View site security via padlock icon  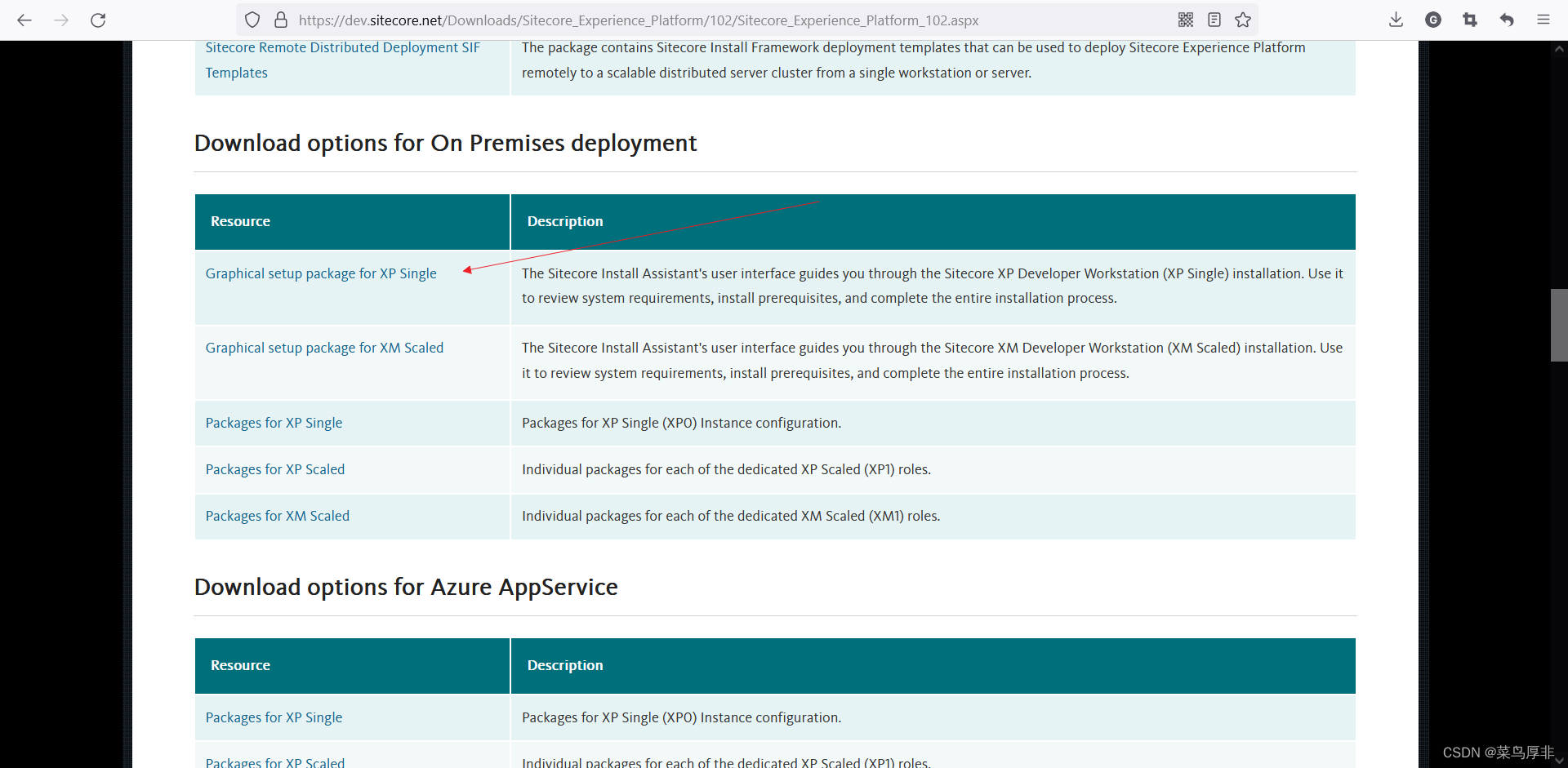(x=280, y=20)
